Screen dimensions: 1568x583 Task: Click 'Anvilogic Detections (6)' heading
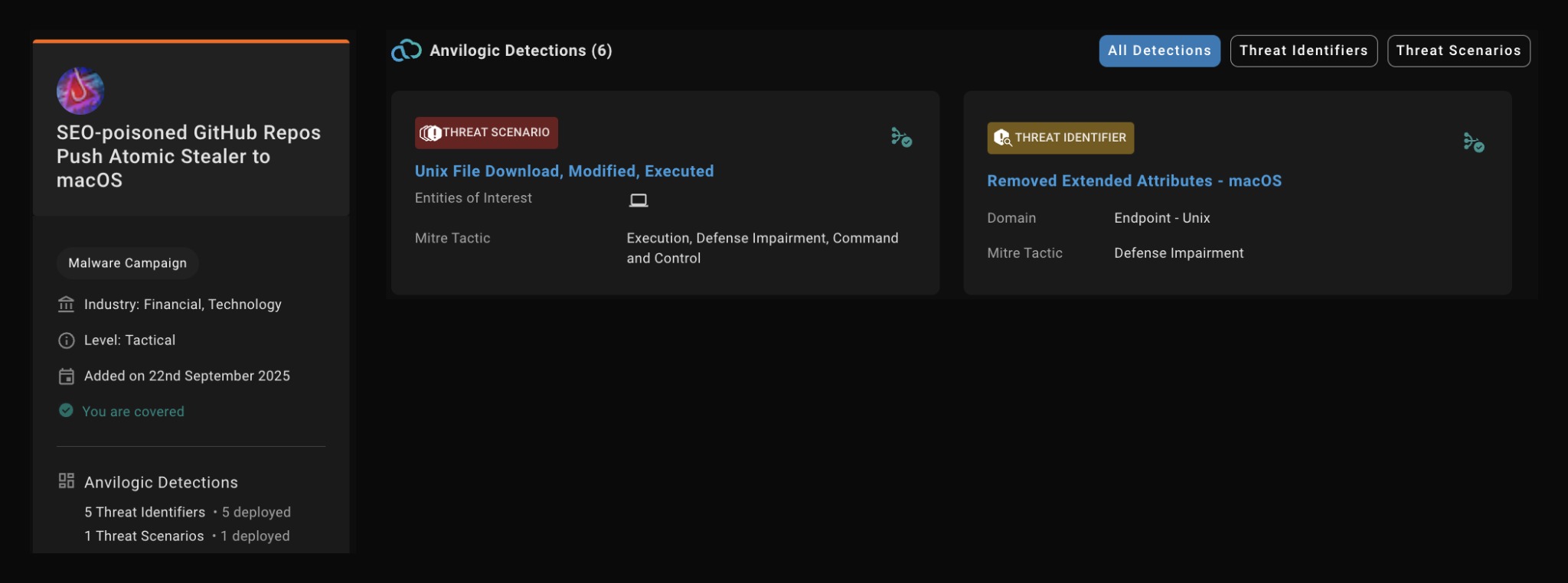[x=521, y=50]
